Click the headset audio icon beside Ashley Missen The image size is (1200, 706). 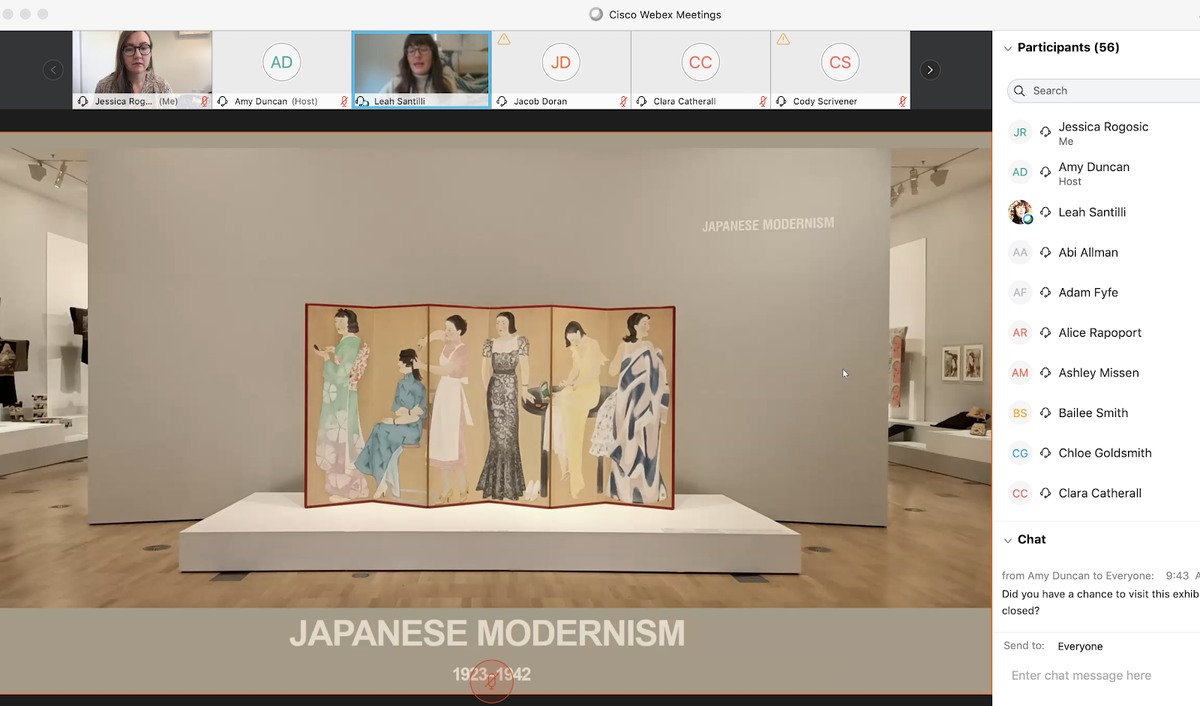1045,372
